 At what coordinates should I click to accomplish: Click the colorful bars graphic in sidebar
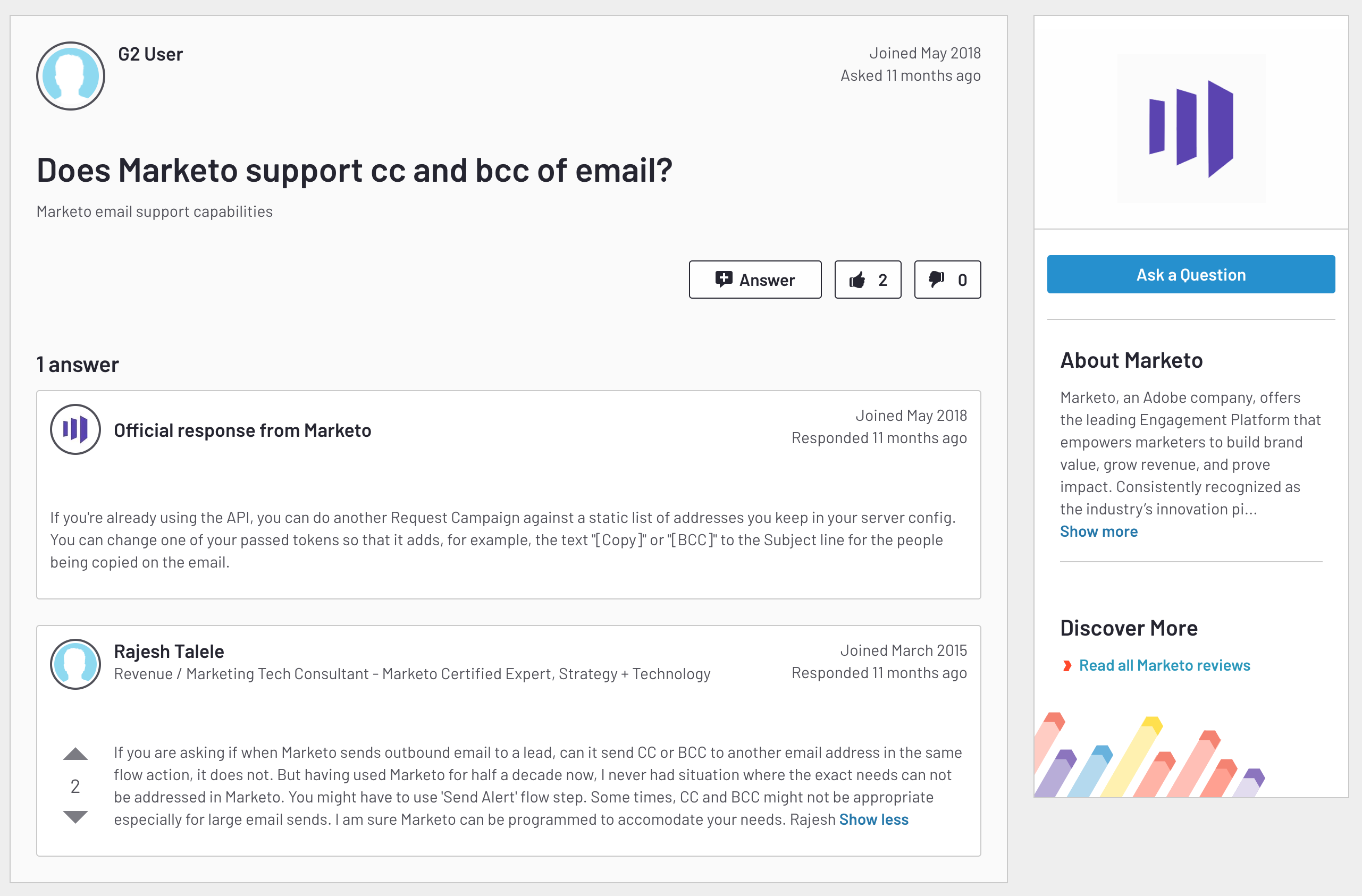tap(1150, 755)
